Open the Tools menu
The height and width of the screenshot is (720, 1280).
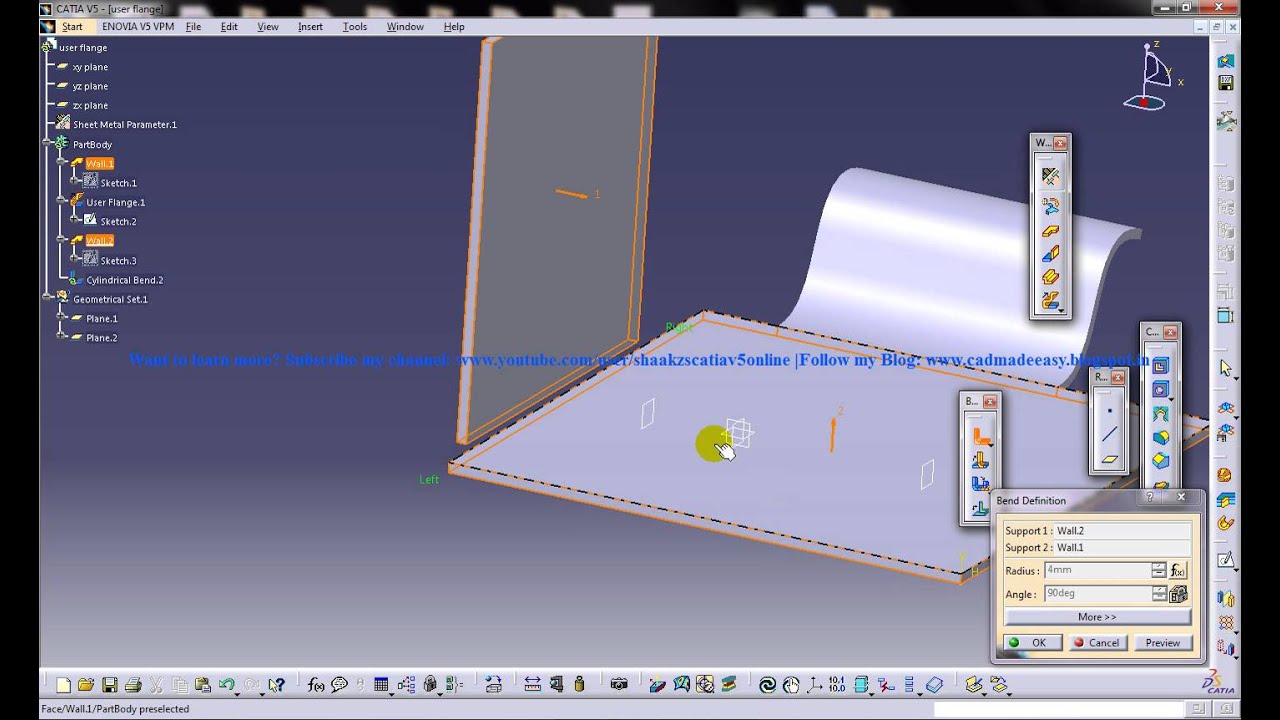(355, 27)
